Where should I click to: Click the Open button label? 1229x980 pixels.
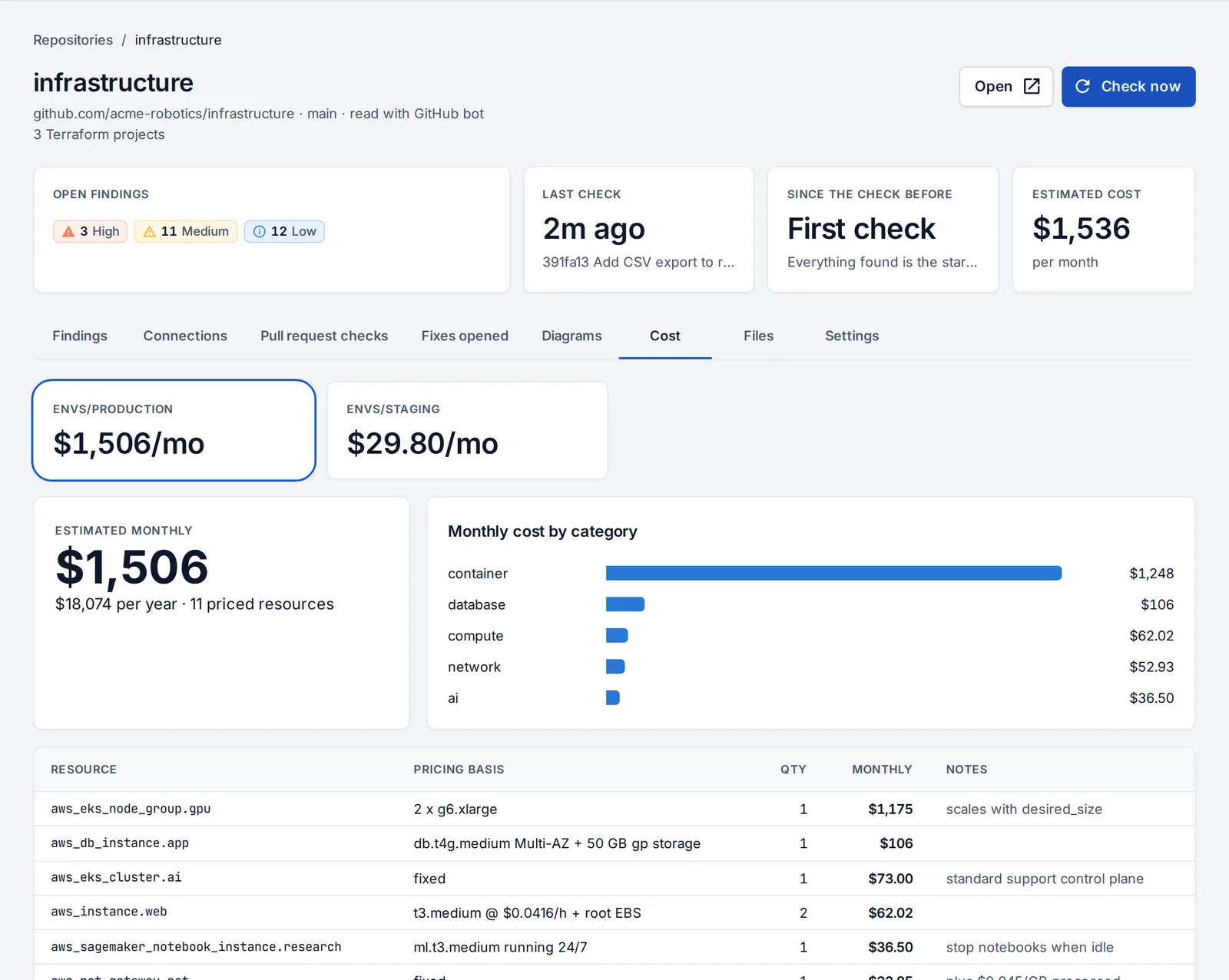(x=993, y=86)
